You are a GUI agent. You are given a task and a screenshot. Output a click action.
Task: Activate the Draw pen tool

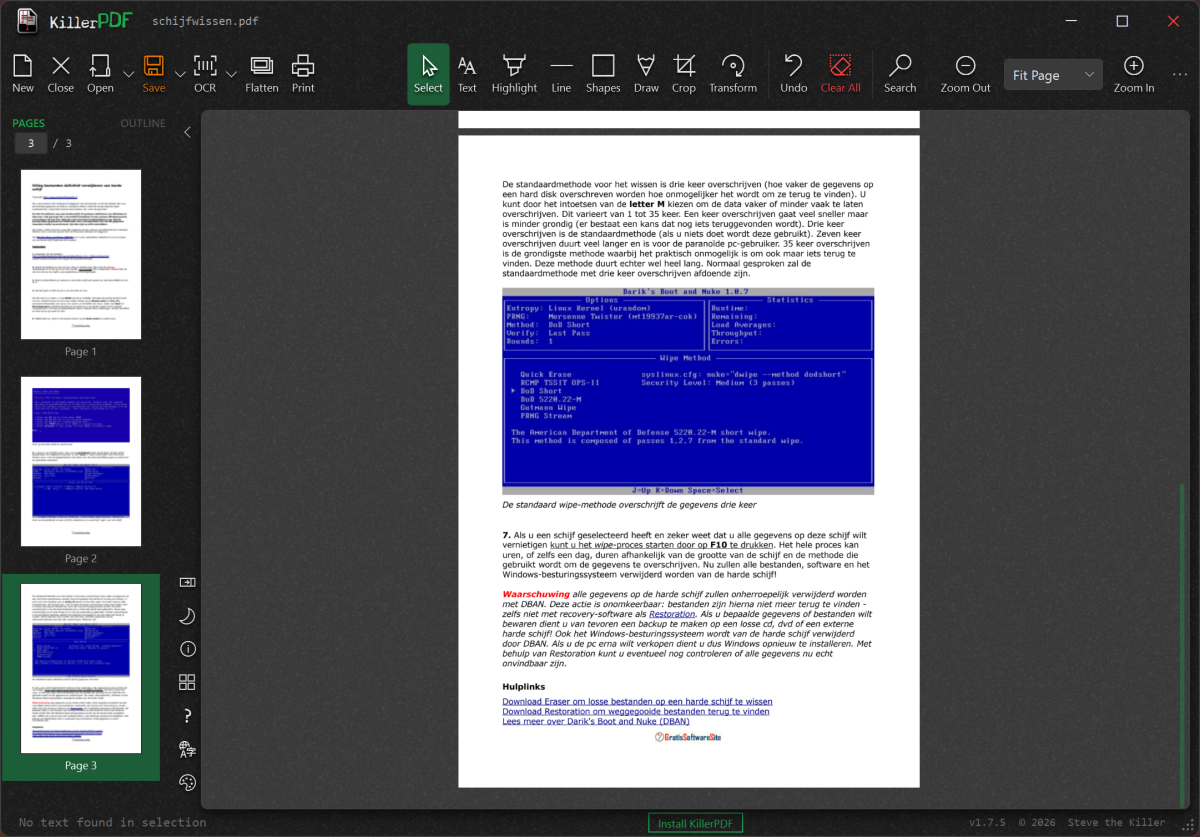[x=646, y=75]
